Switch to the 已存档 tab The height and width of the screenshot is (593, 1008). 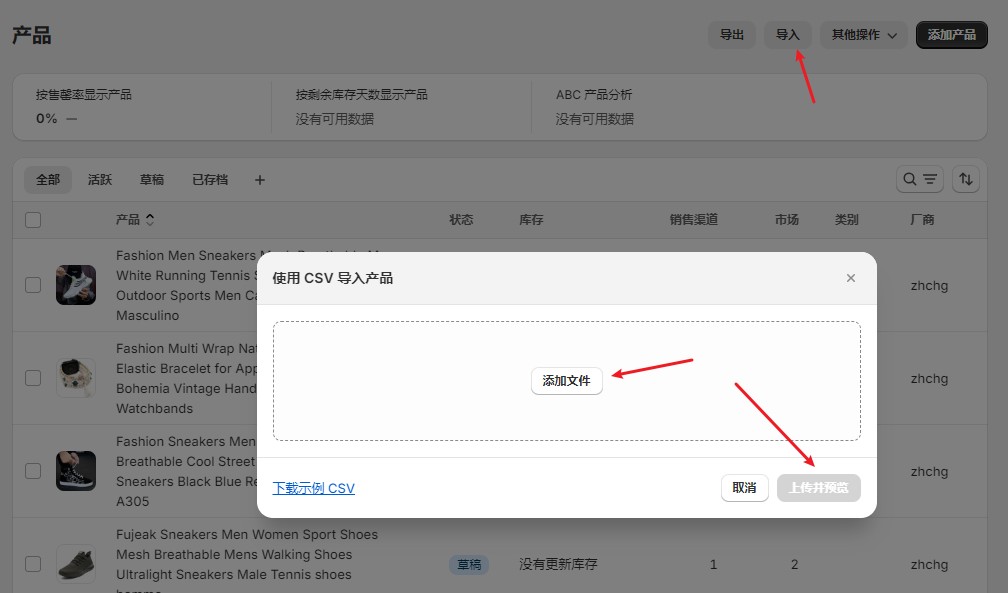pos(210,179)
